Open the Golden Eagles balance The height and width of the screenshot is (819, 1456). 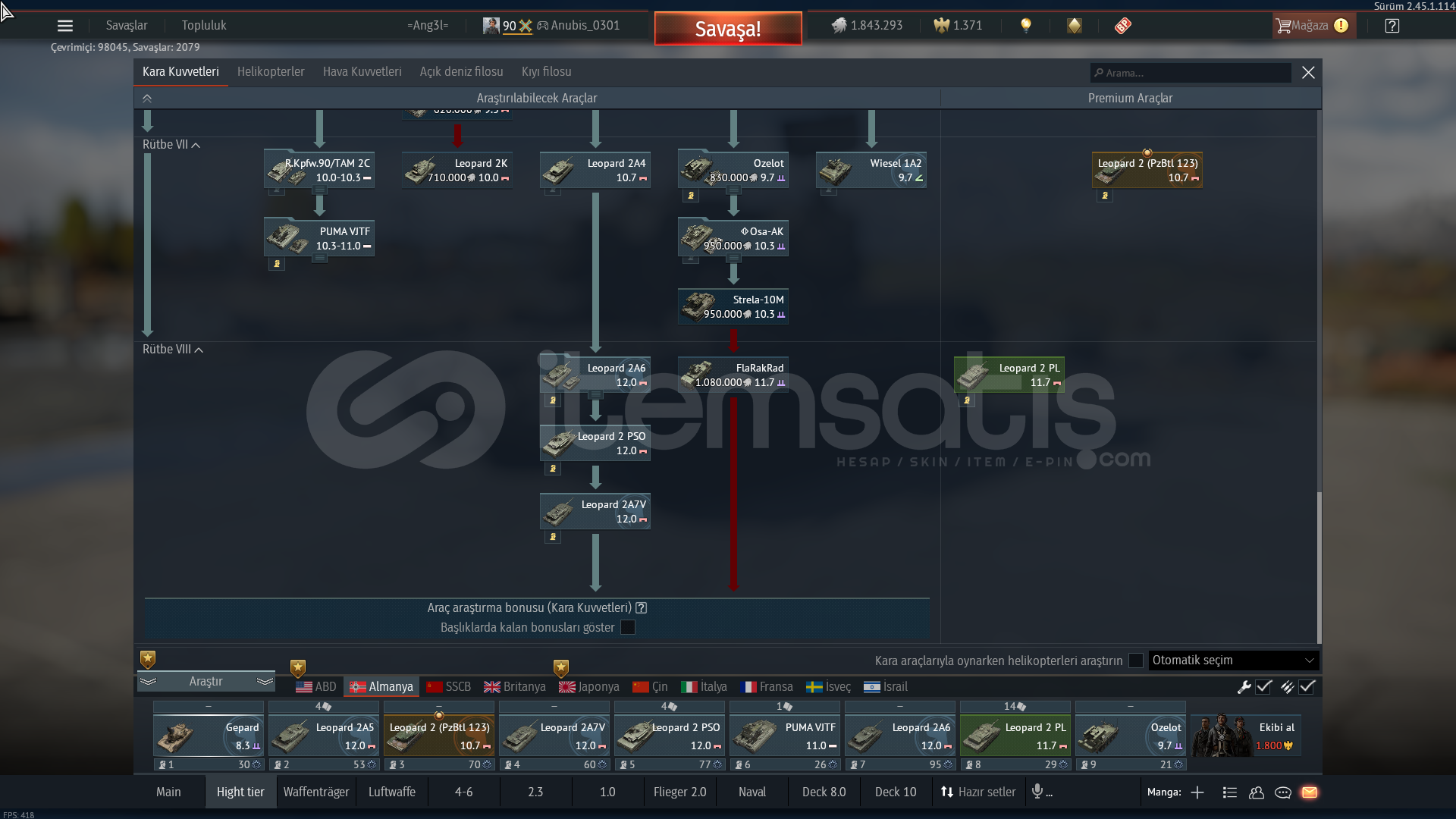(958, 26)
